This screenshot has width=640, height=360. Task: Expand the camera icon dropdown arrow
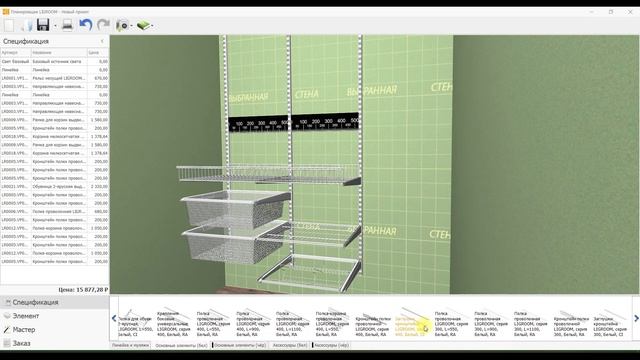click(x=132, y=26)
